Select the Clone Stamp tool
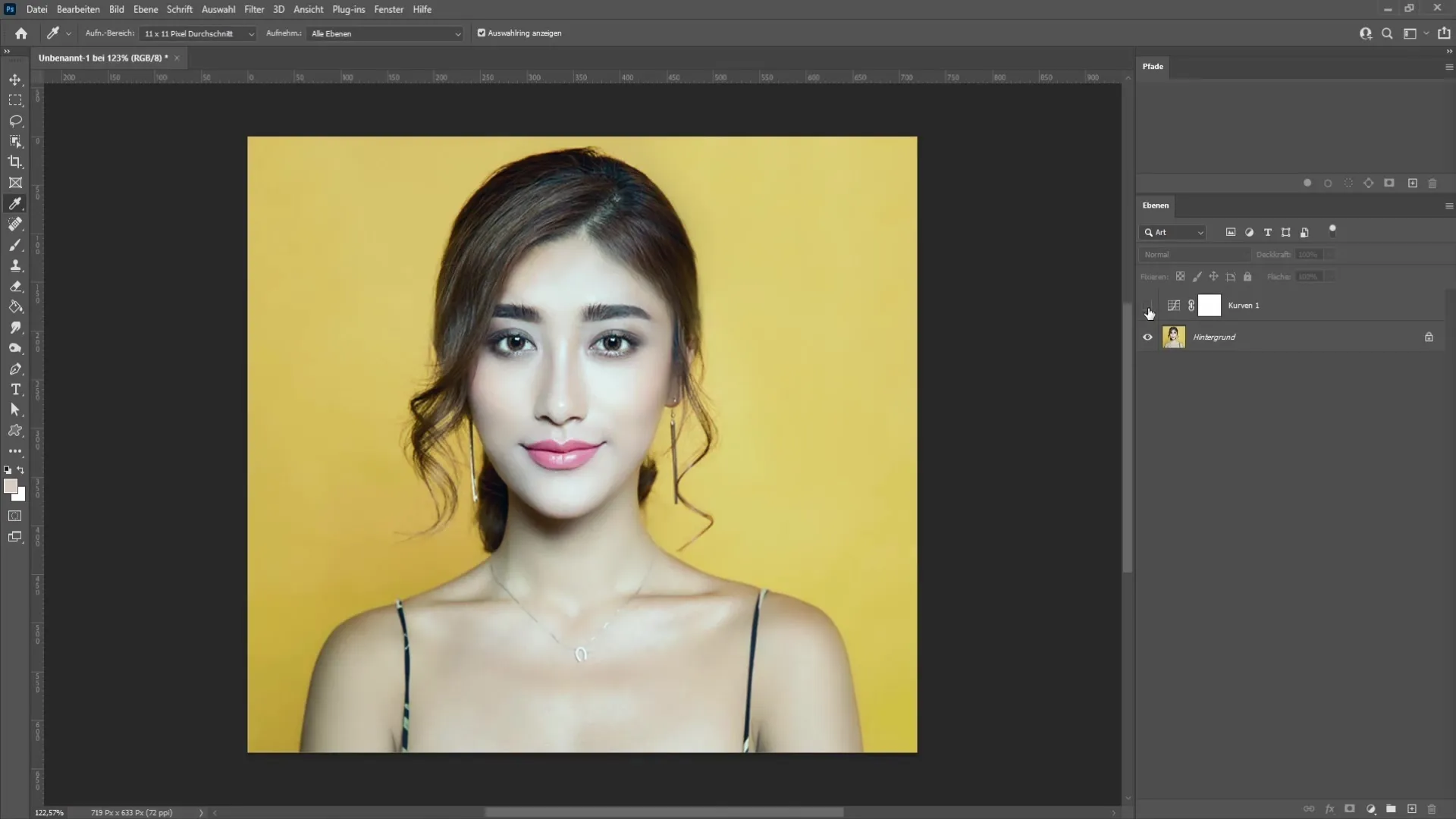This screenshot has width=1456, height=819. [15, 264]
